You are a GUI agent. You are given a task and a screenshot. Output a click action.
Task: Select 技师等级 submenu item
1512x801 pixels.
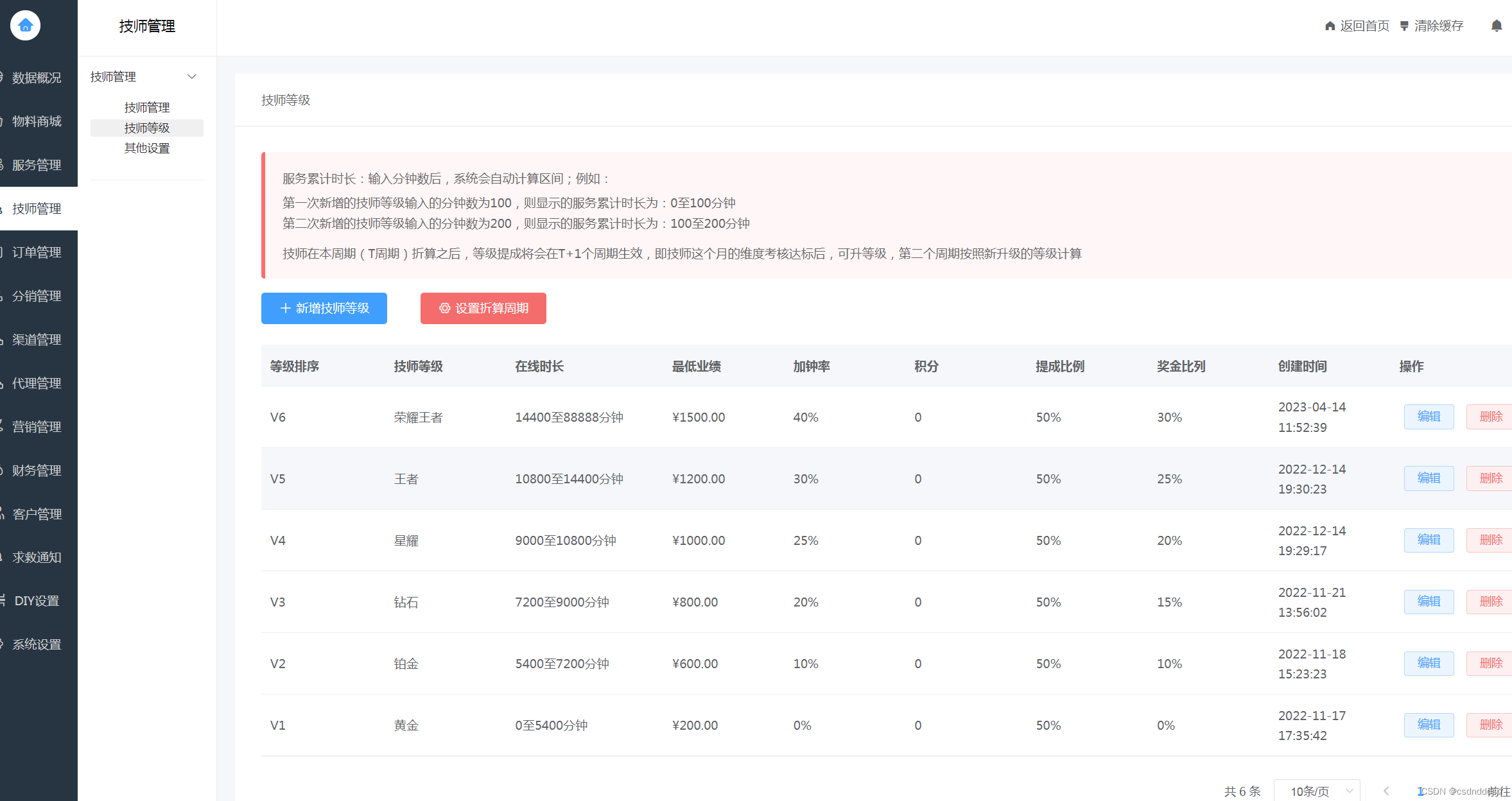pos(147,128)
